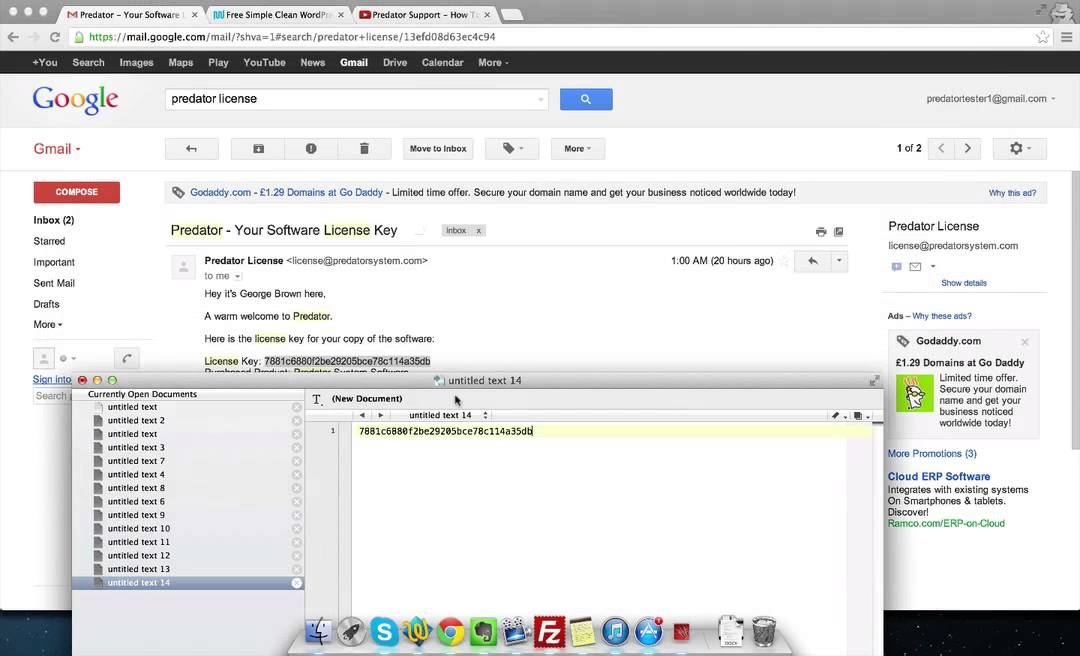Go to the older conversation arrow
1080x656 pixels.
point(967,149)
